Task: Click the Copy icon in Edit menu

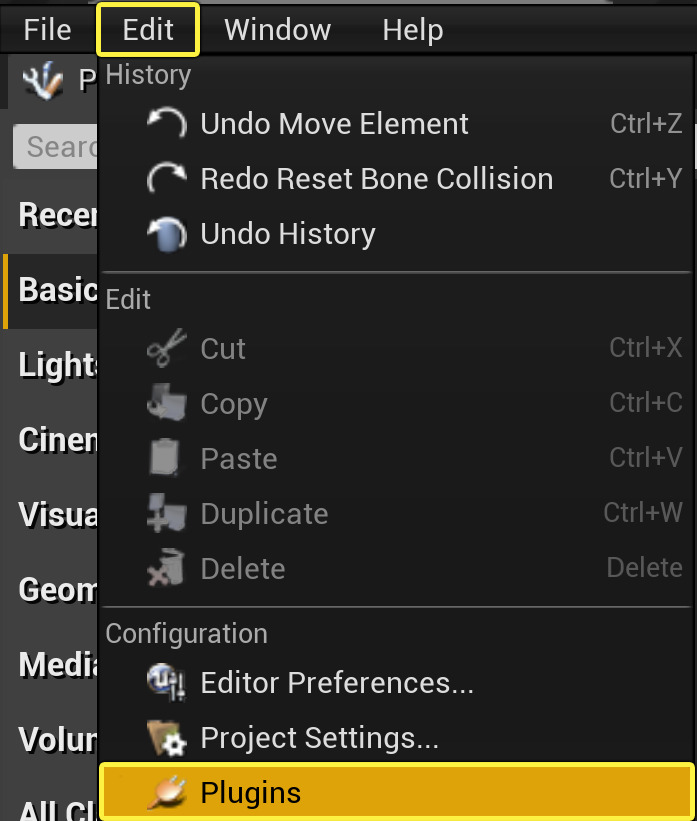Action: point(166,403)
